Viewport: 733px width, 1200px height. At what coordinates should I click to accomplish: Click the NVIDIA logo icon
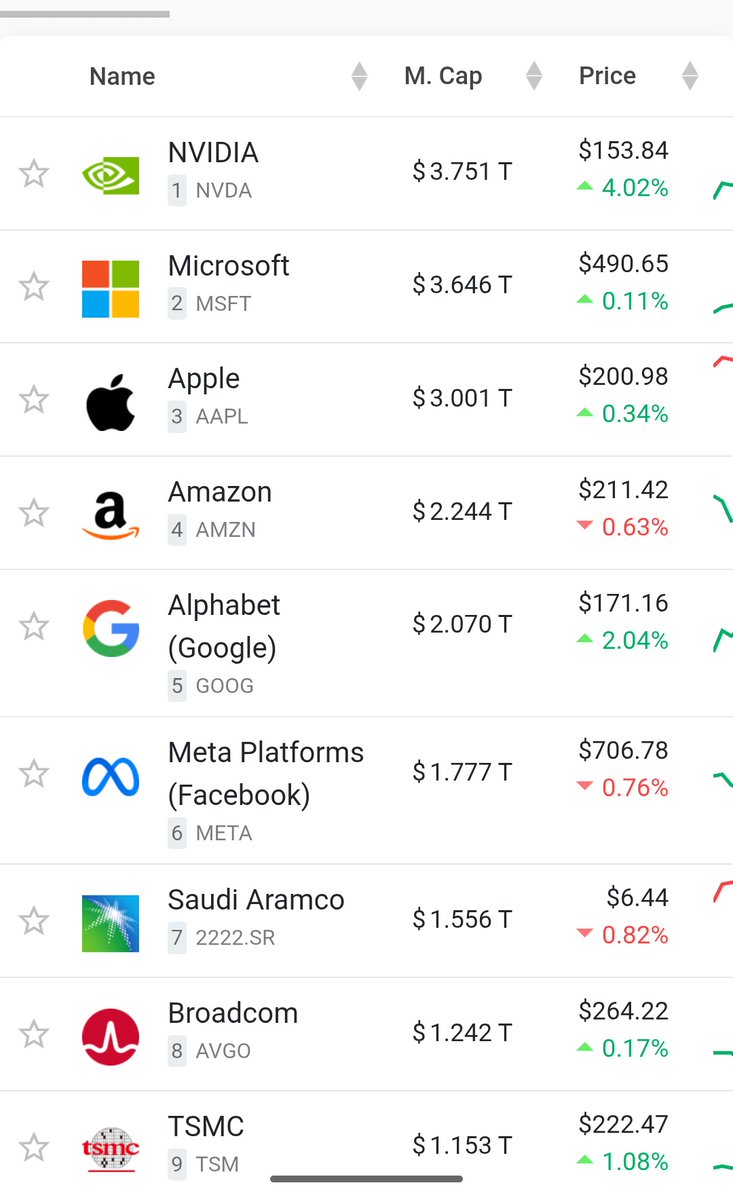[x=110, y=174]
